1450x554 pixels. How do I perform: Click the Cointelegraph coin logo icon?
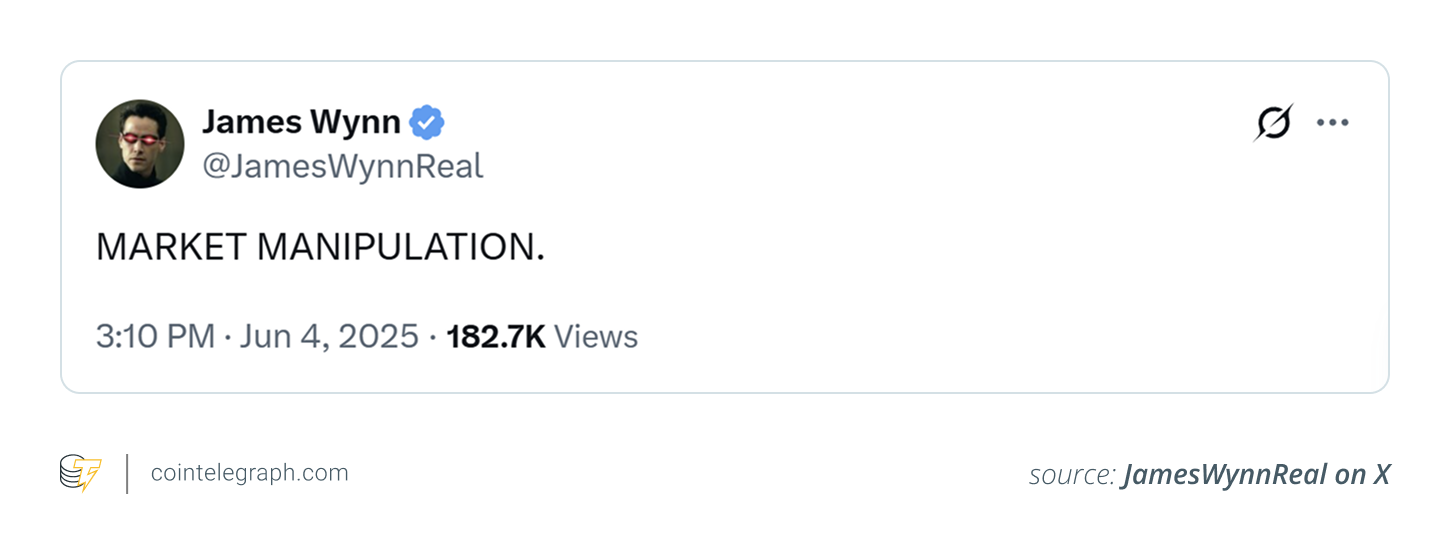pyautogui.click(x=80, y=473)
